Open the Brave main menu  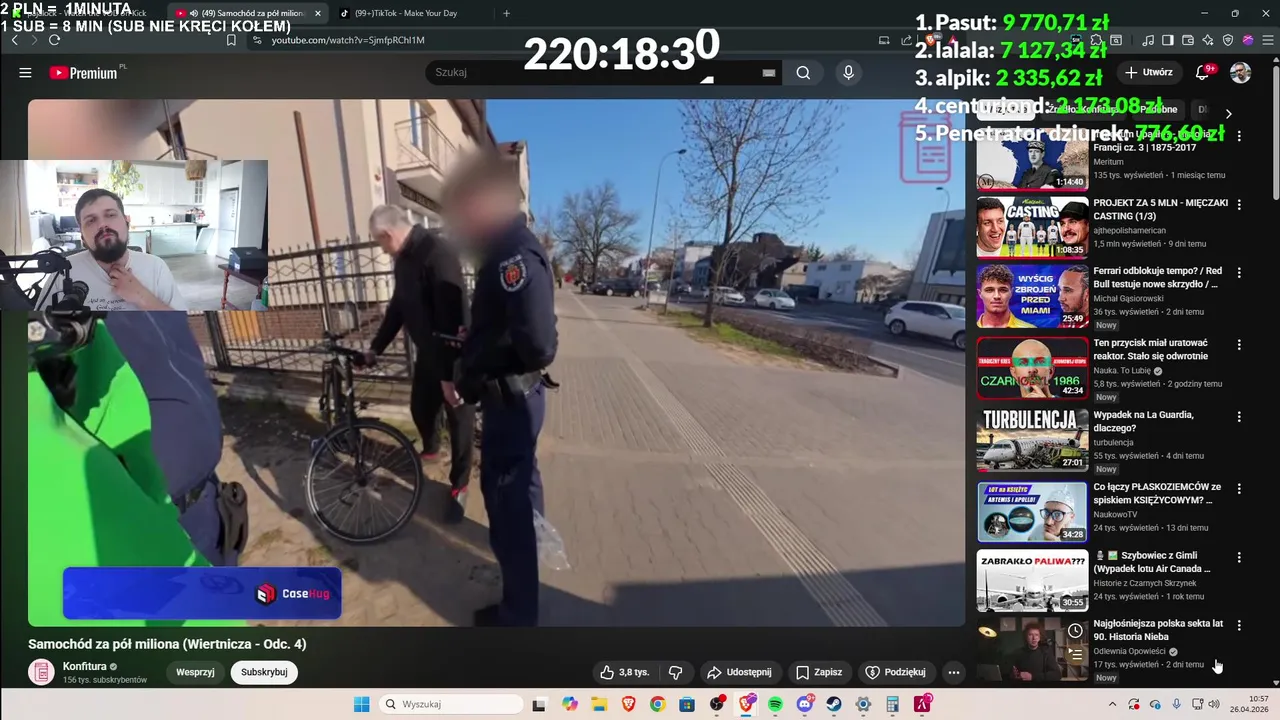tap(1268, 40)
